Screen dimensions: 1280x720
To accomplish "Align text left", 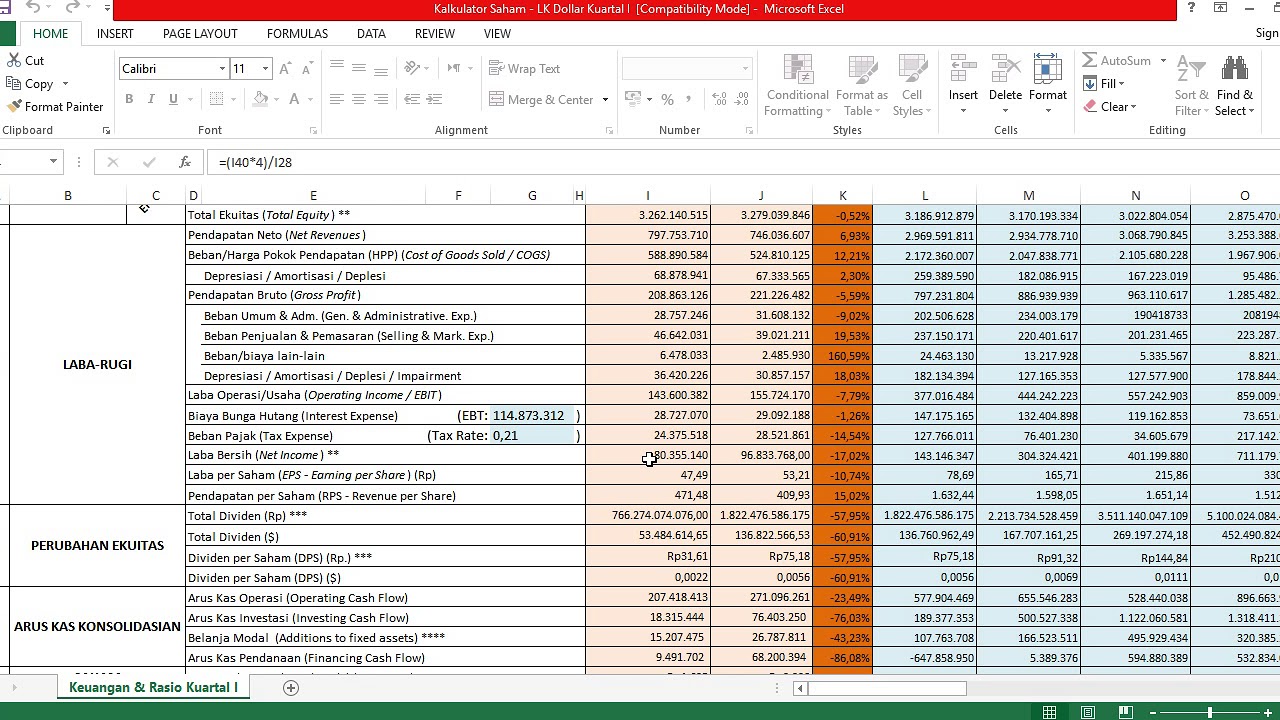I will 336,99.
